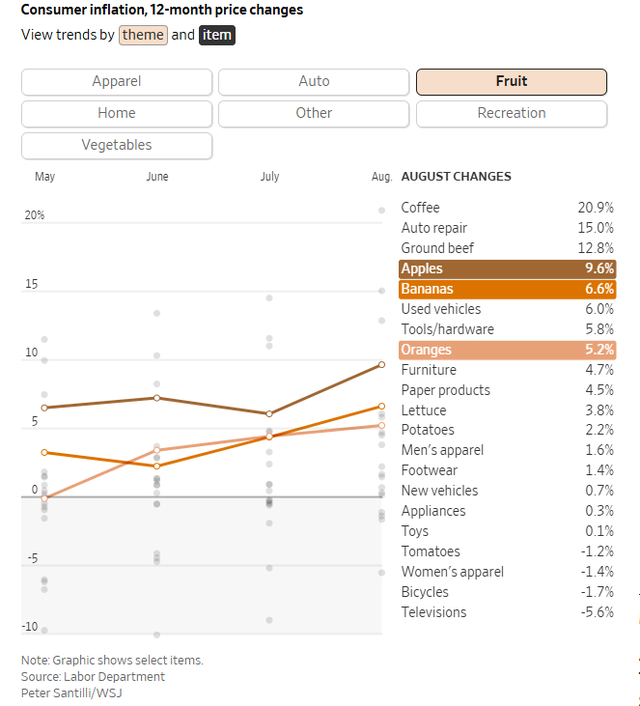The height and width of the screenshot is (706, 640).
Task: Click Auto repair list entry
Action: click(507, 228)
